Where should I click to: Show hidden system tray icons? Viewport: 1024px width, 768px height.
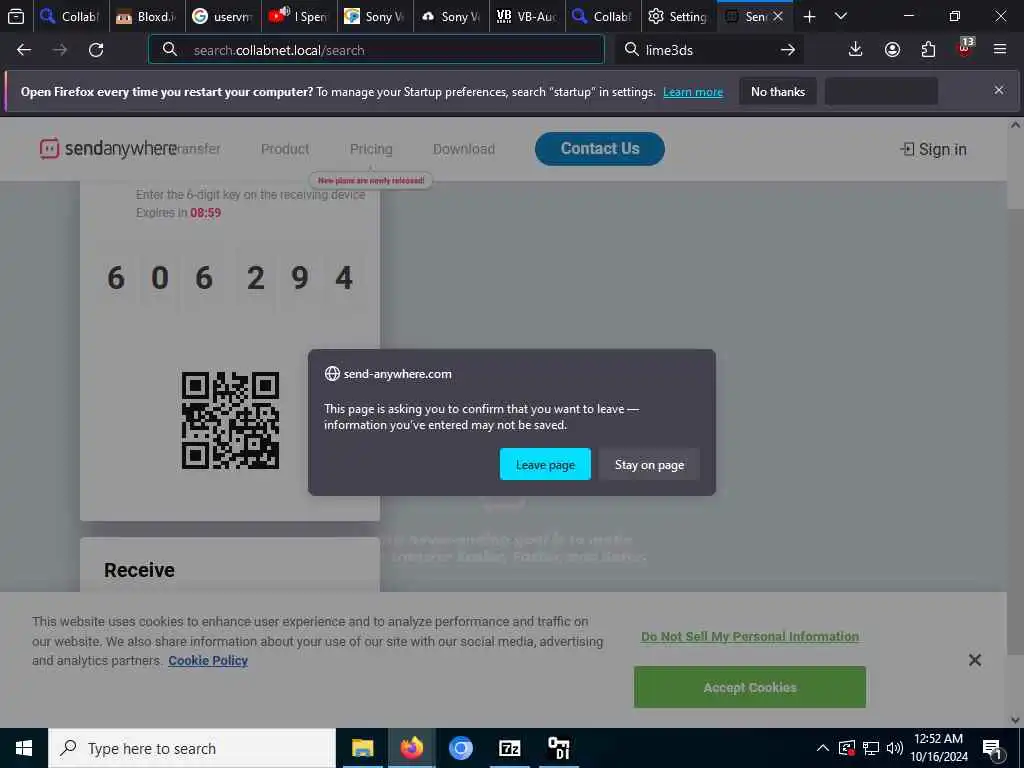pyautogui.click(x=823, y=748)
